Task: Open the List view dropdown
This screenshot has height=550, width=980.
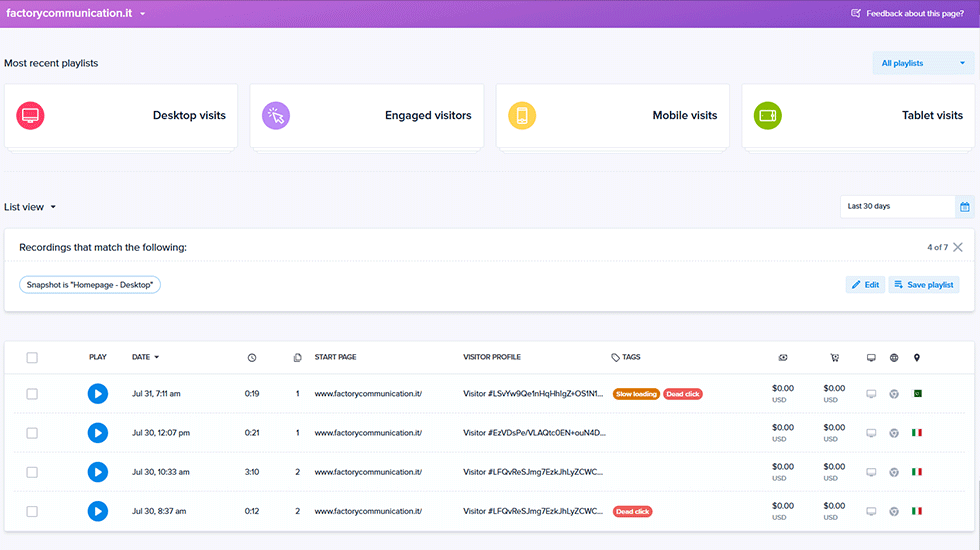Action: point(30,207)
